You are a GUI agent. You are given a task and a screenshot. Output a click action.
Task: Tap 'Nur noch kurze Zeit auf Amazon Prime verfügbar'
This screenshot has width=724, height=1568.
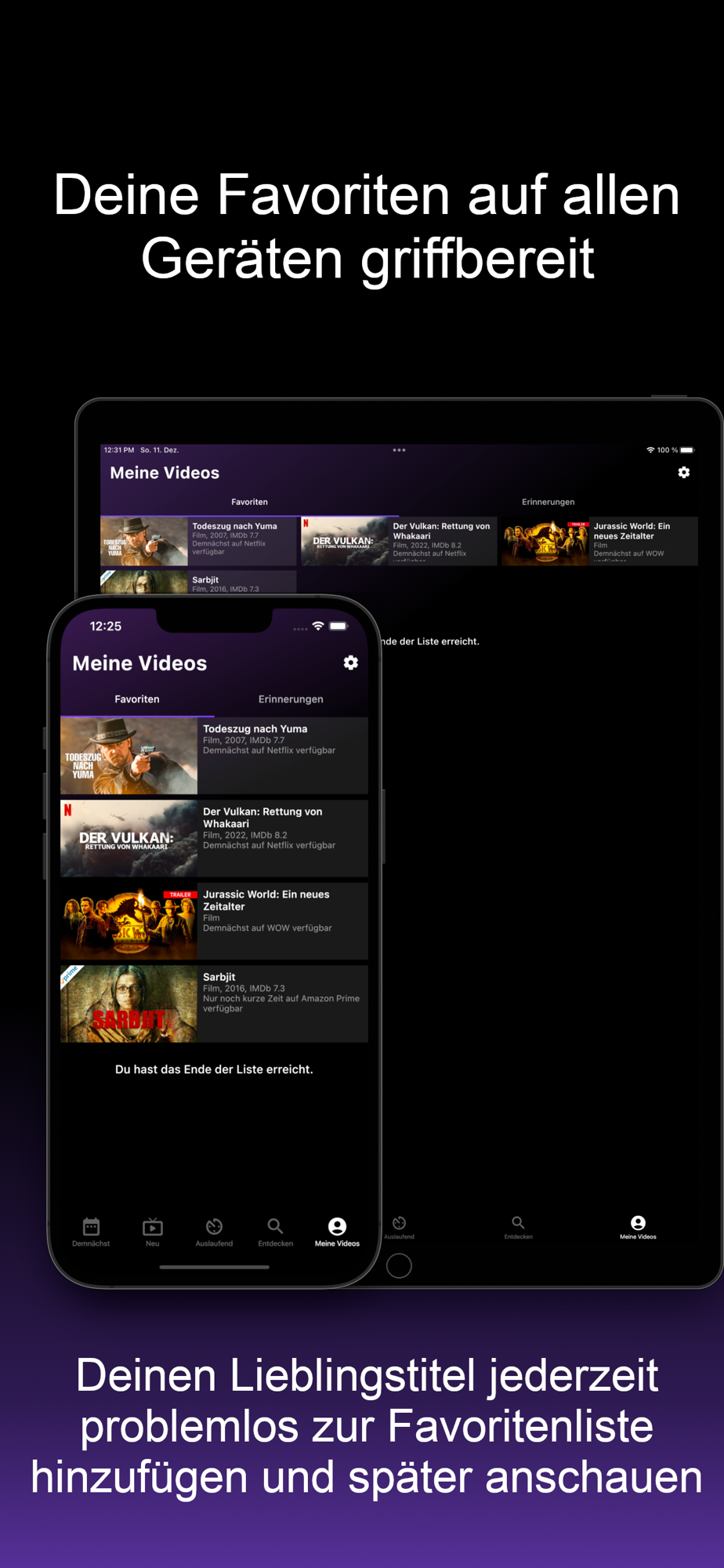click(281, 1004)
